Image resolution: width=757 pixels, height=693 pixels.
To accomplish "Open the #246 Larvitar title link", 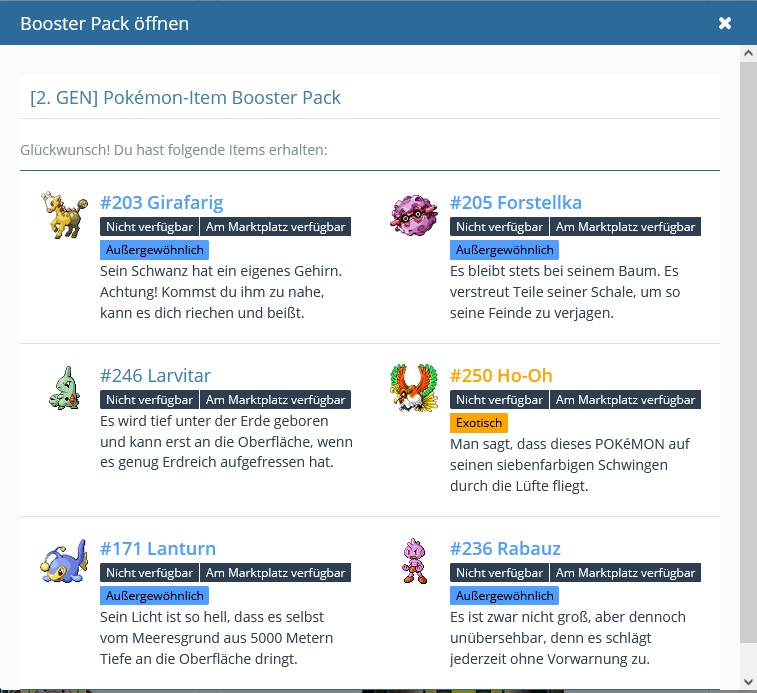I will click(155, 376).
